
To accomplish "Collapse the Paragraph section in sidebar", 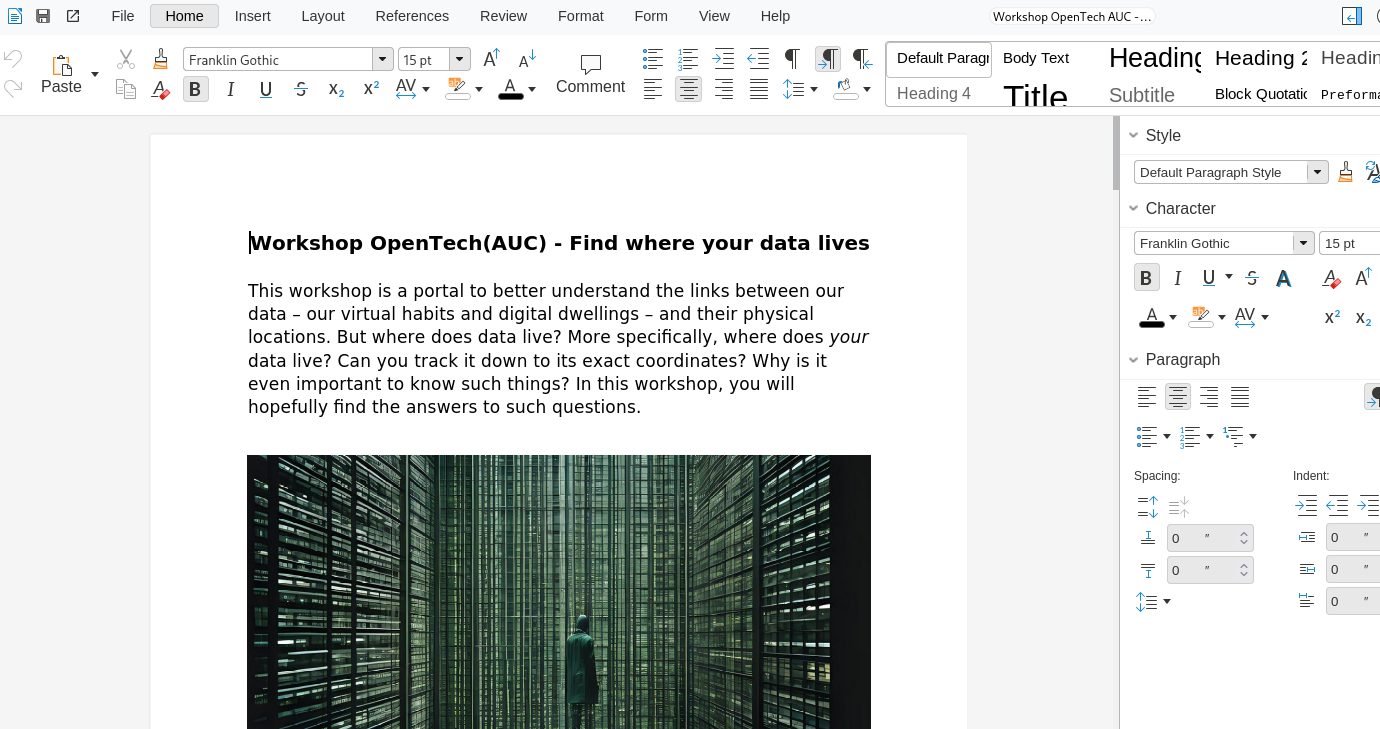I will click(1134, 359).
